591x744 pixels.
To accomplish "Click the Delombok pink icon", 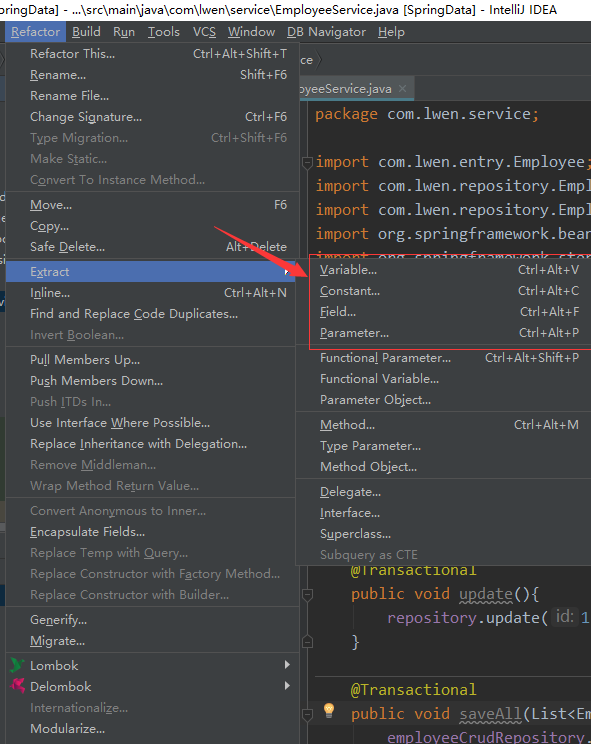I will click(x=17, y=686).
